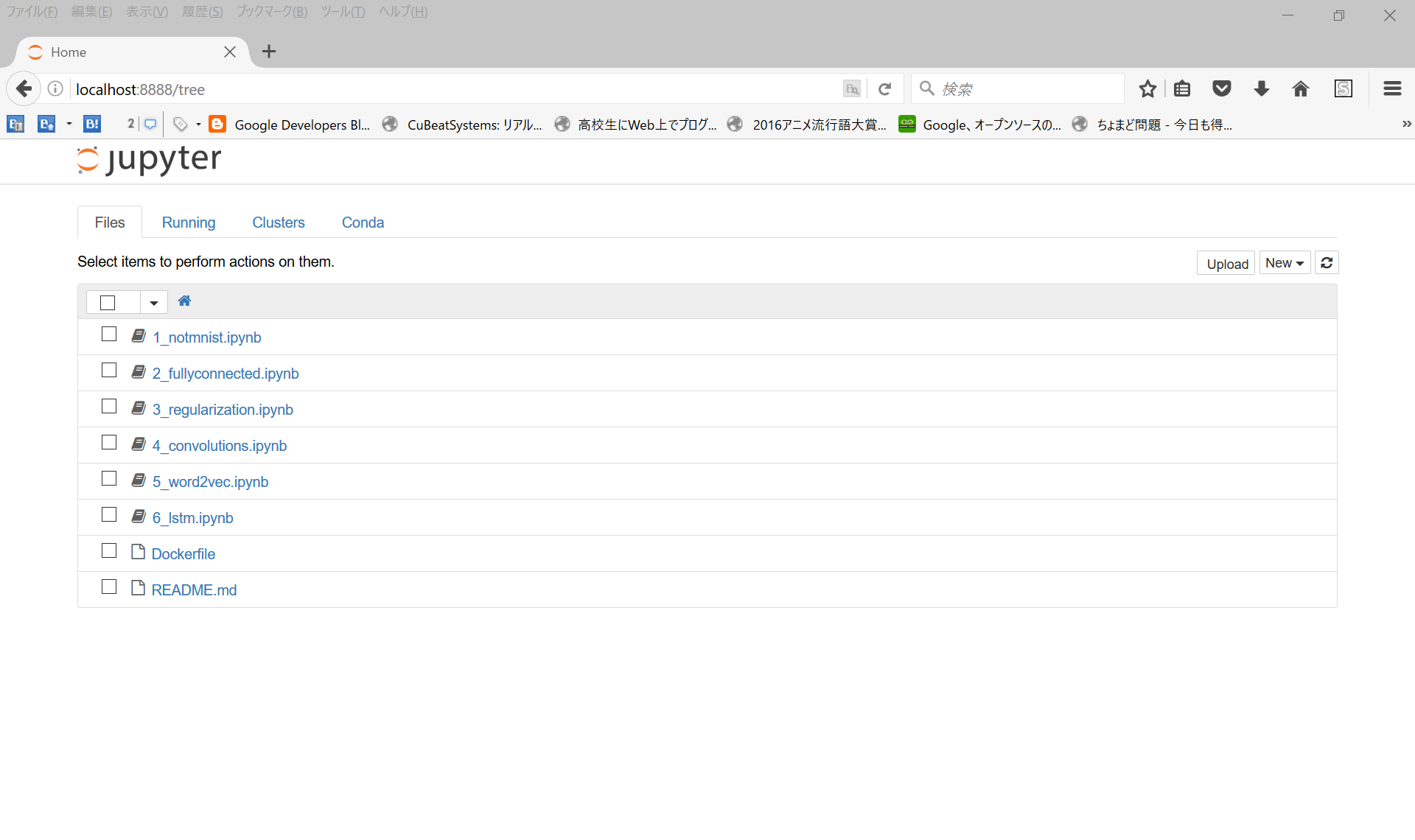The height and width of the screenshot is (840, 1415).
Task: Switch to the Conda tab
Action: point(363,223)
